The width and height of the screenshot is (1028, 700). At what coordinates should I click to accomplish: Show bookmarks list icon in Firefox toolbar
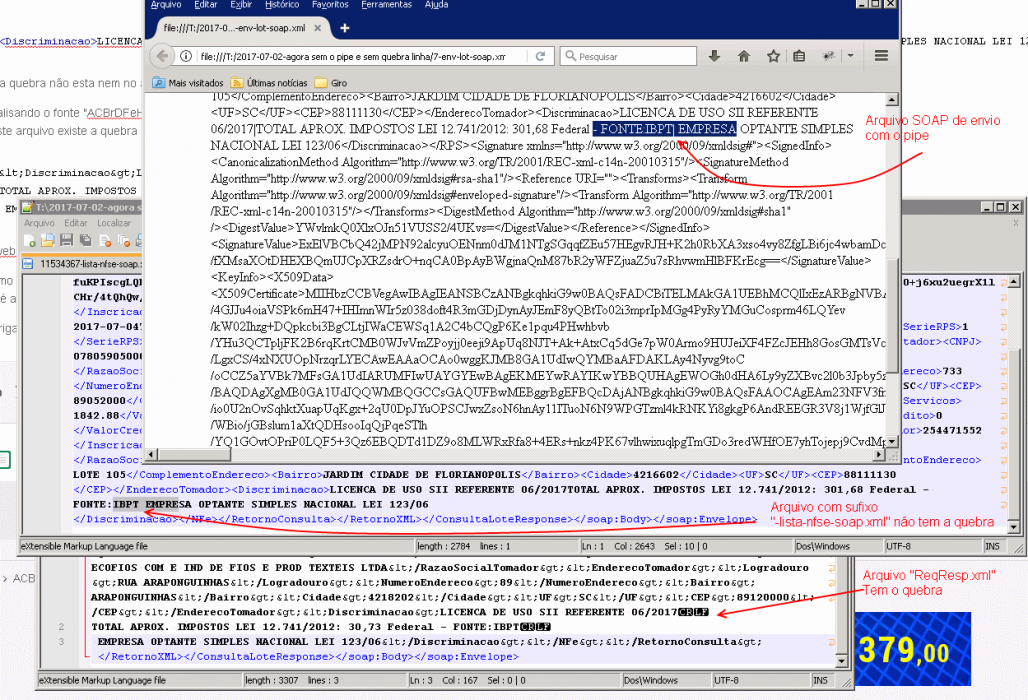coord(799,56)
